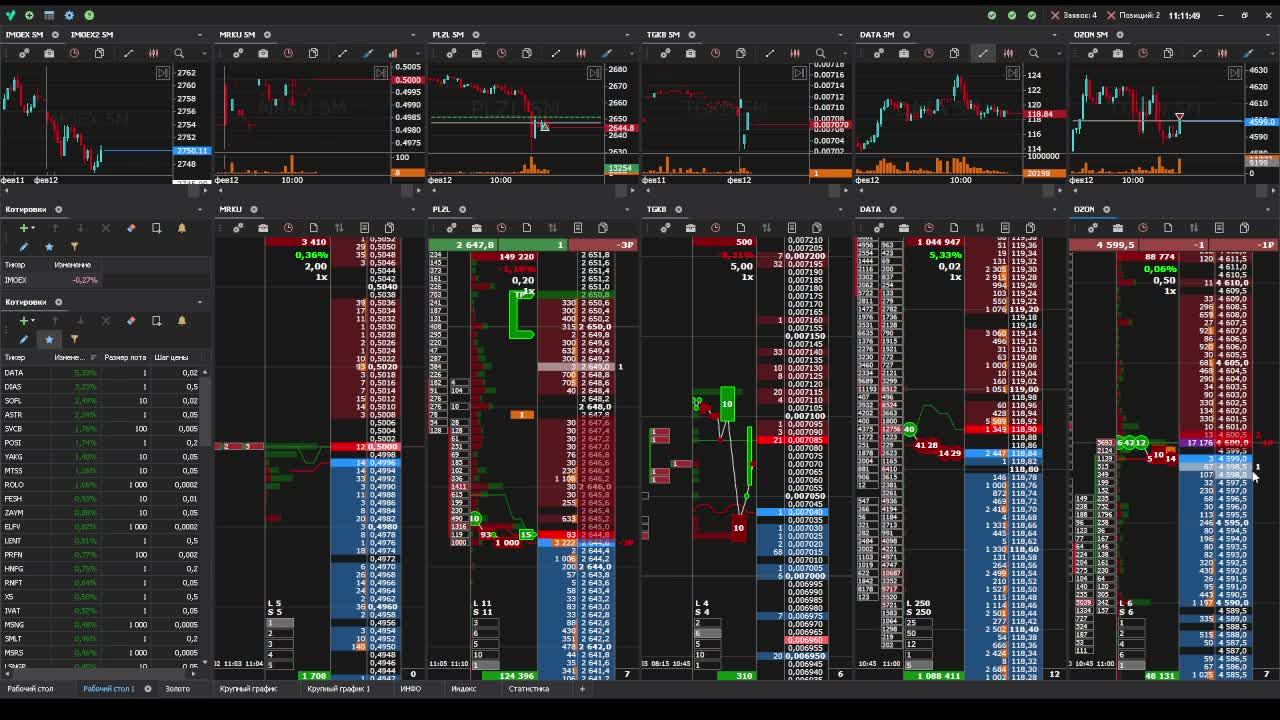Click the candlestick icon in the IMOEX 5M chart toolbar
This screenshot has height=720, width=1280.
pyautogui.click(x=153, y=53)
